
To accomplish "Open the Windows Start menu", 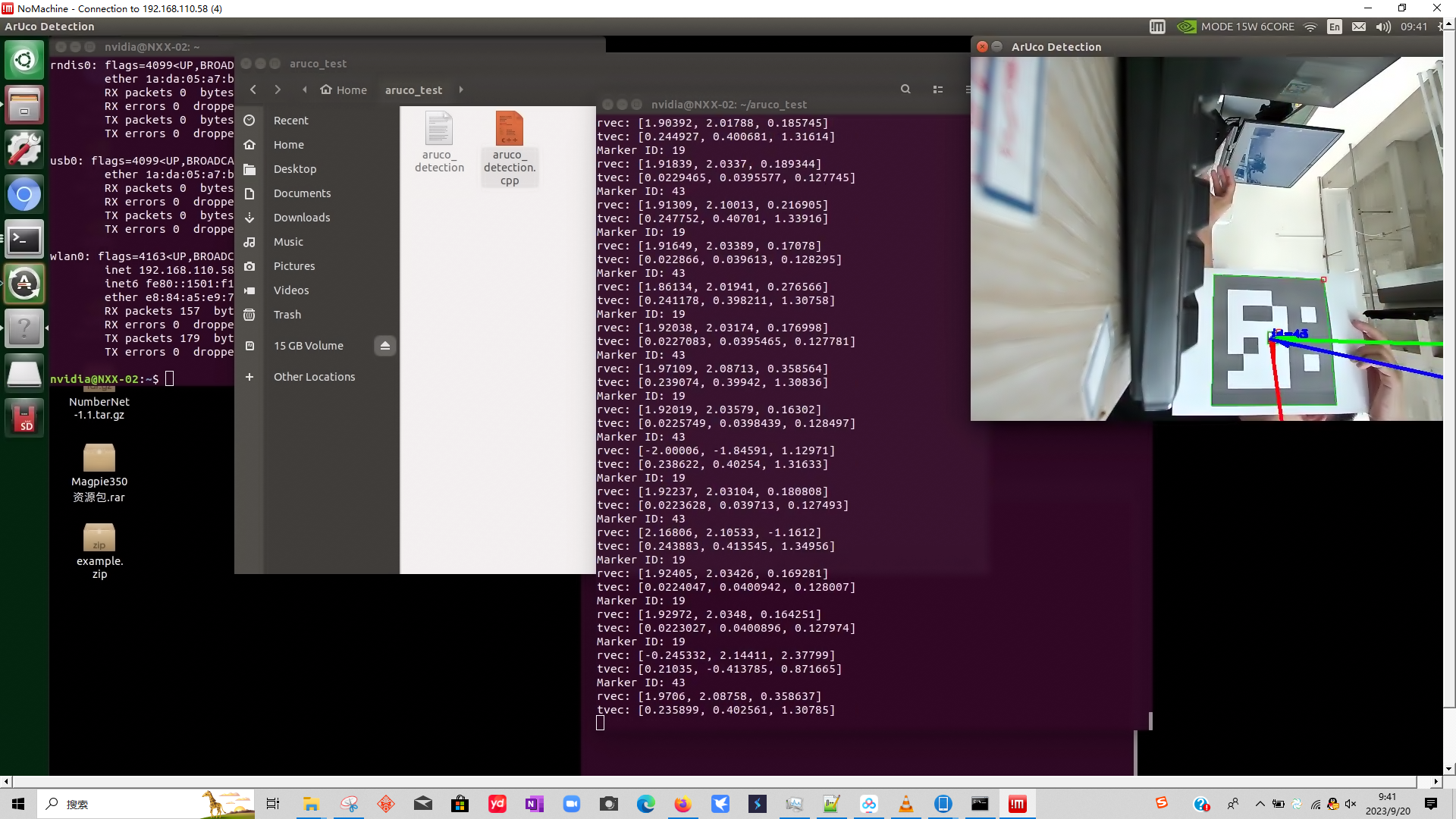I will [x=18, y=804].
